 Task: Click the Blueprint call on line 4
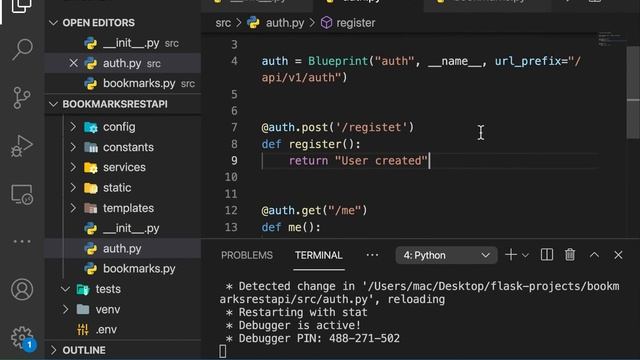click(x=338, y=61)
